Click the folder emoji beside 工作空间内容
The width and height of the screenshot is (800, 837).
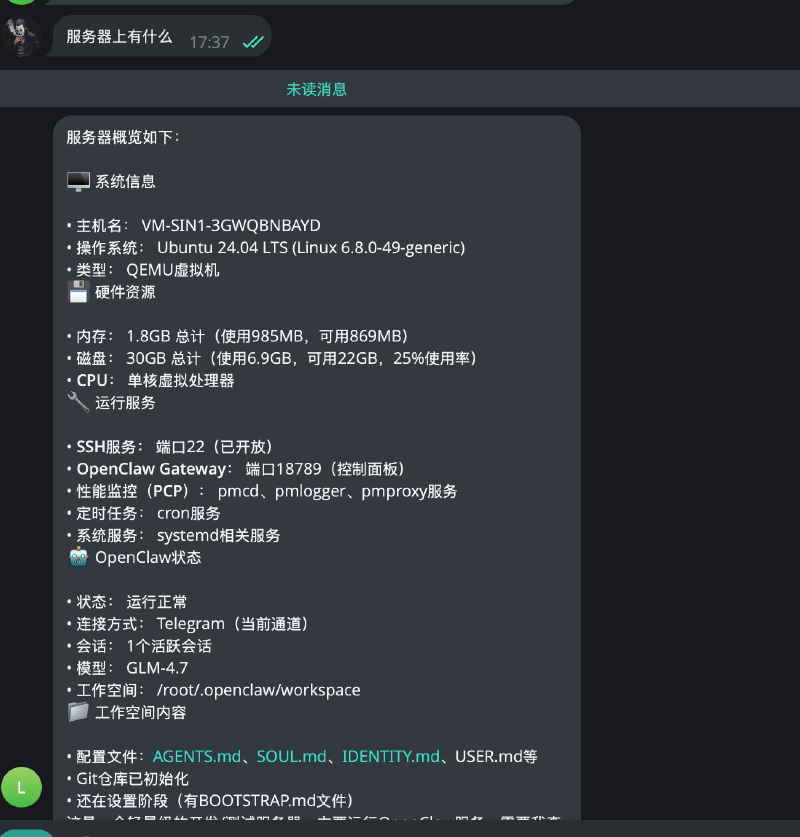pos(78,712)
